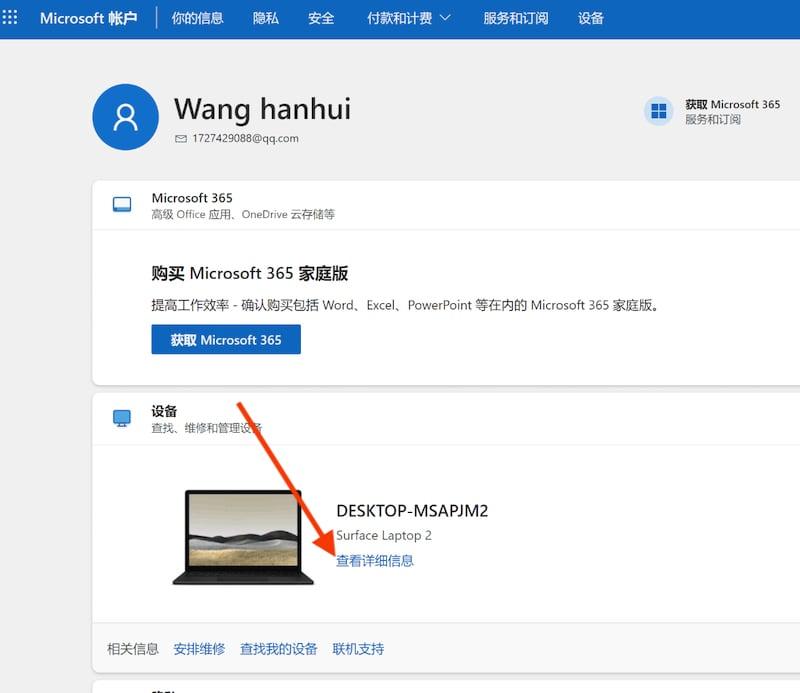
Task: Click the 相关信息 label
Action: (133, 649)
